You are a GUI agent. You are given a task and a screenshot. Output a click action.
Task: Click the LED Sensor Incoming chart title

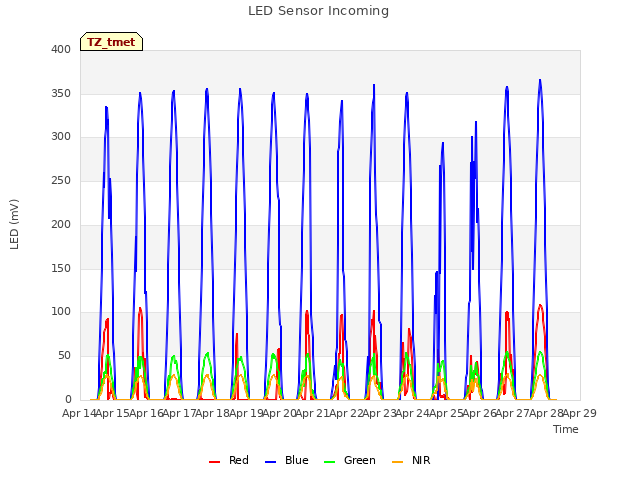tap(318, 11)
